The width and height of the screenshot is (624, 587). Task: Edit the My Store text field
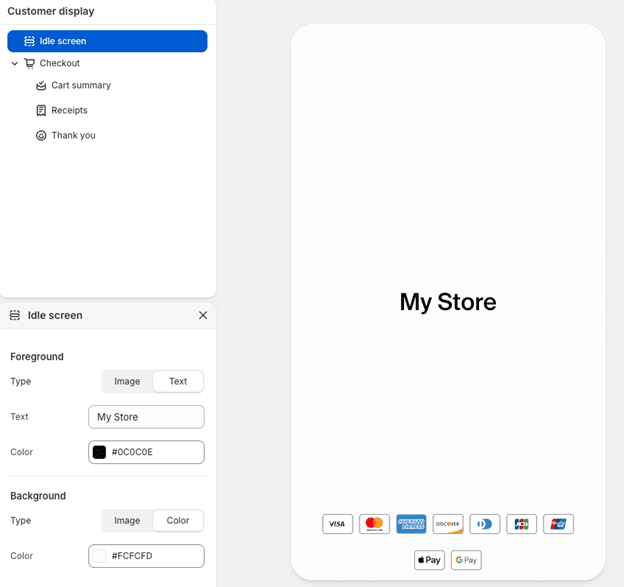point(146,417)
